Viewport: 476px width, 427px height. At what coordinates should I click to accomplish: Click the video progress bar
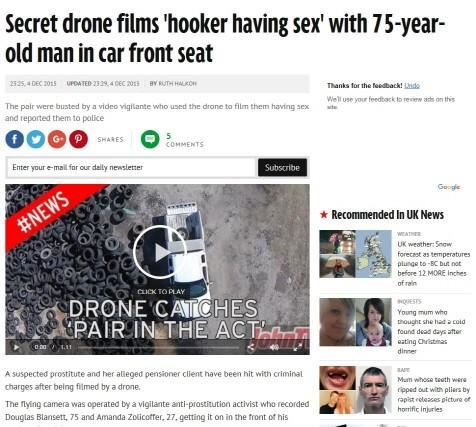pos(158,347)
